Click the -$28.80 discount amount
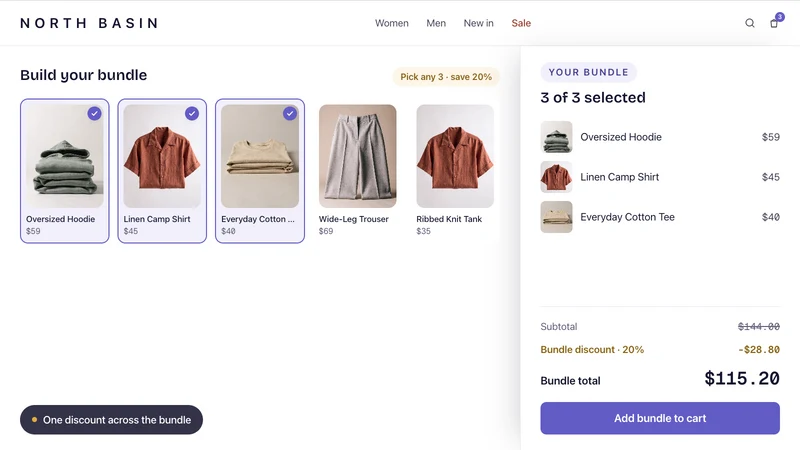 click(759, 349)
